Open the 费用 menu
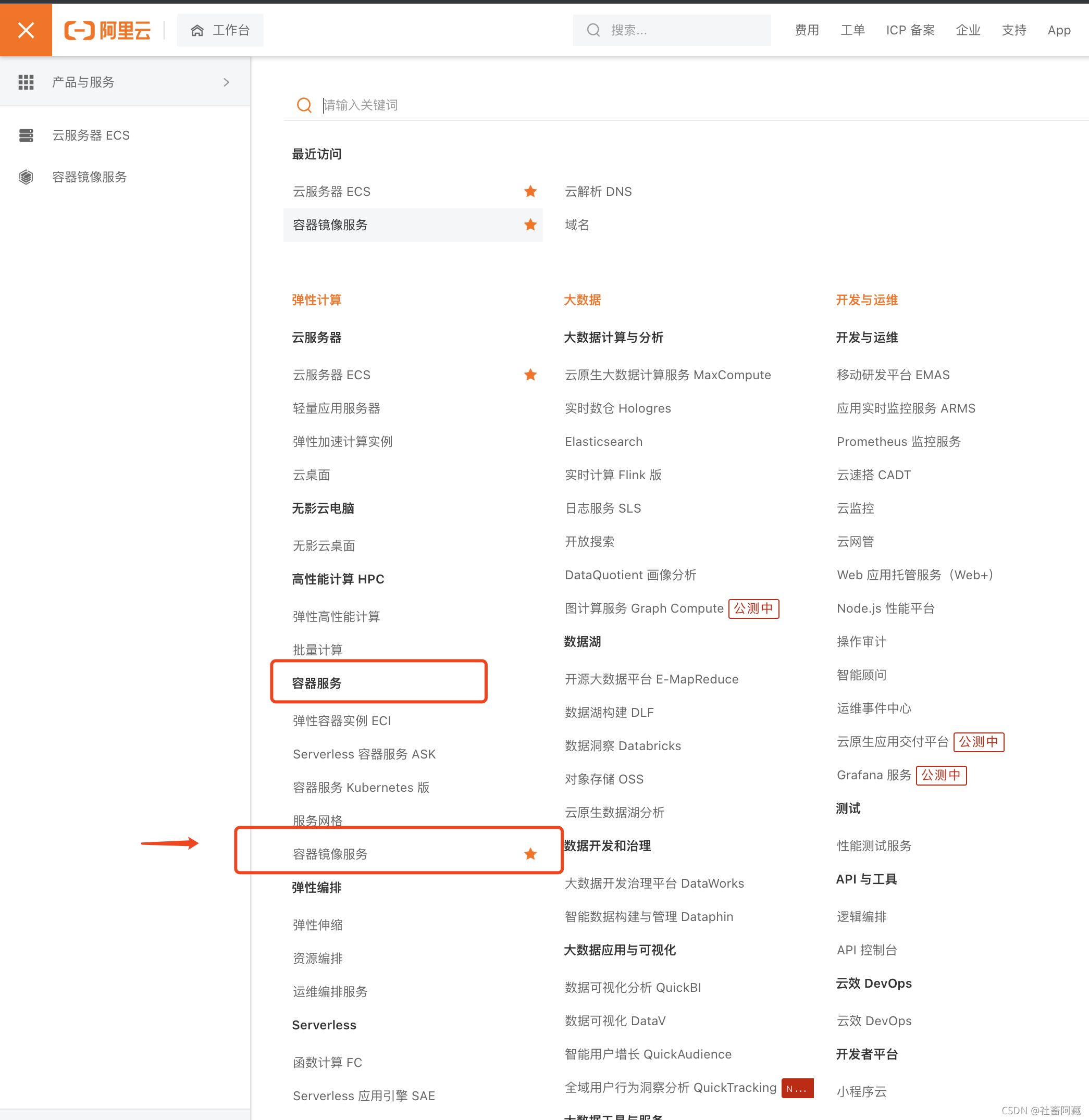 [807, 30]
